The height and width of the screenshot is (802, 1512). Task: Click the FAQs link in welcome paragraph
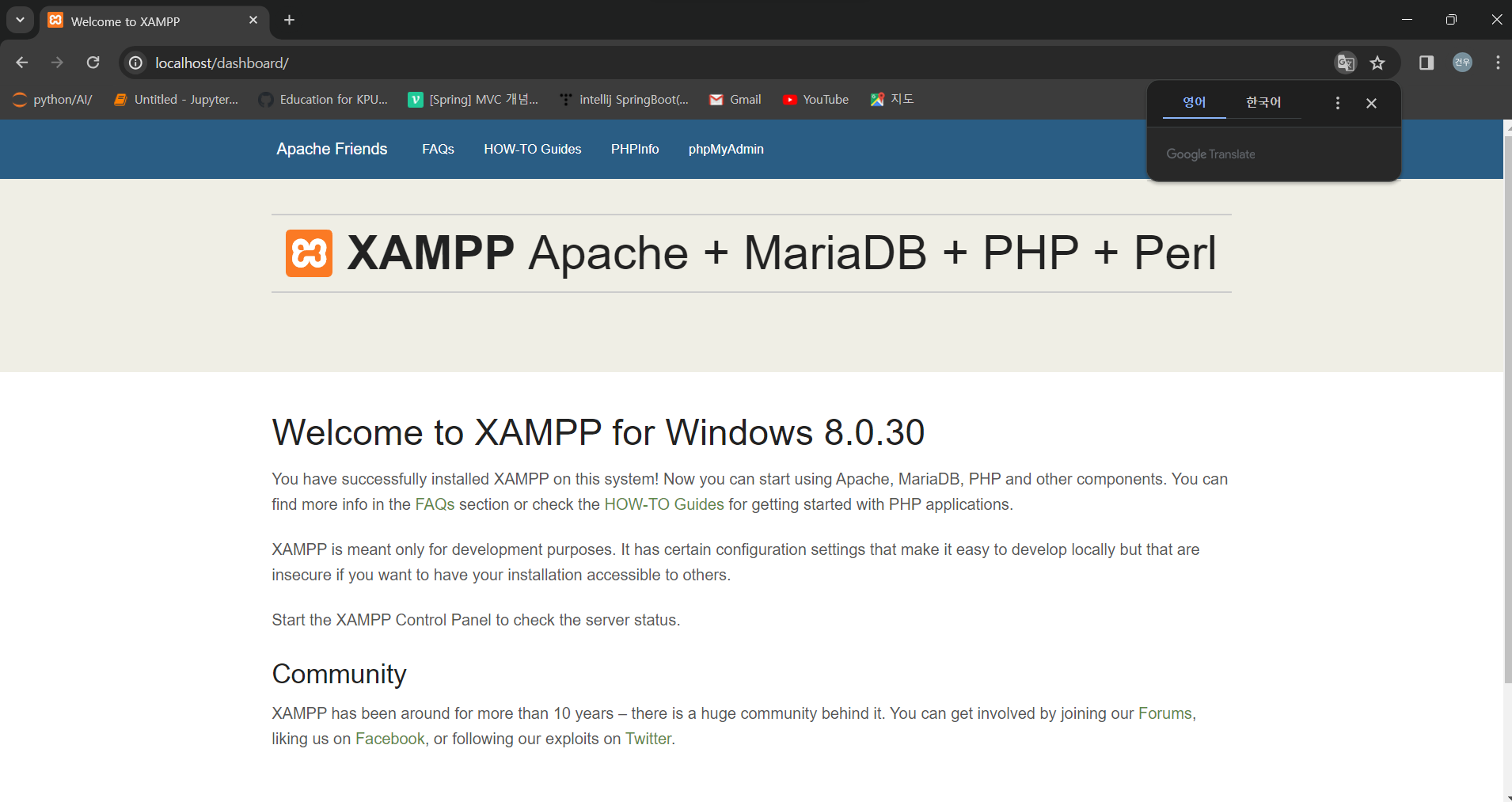point(435,504)
